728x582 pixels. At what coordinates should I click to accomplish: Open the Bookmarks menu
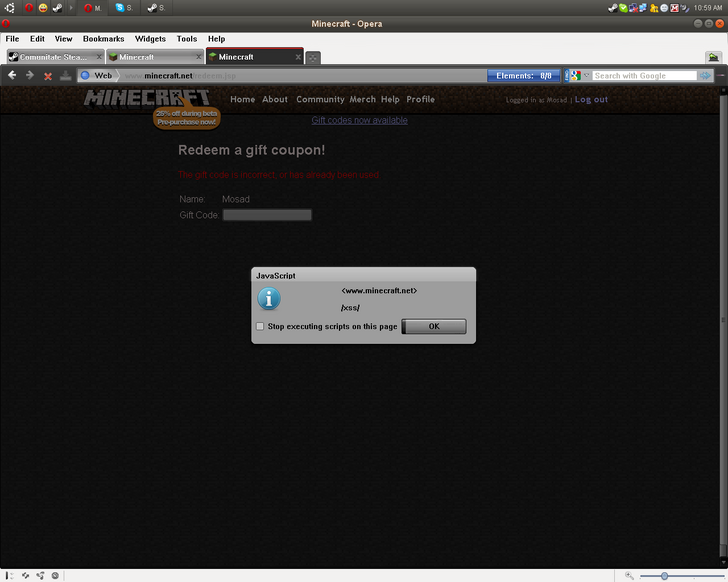coord(103,39)
